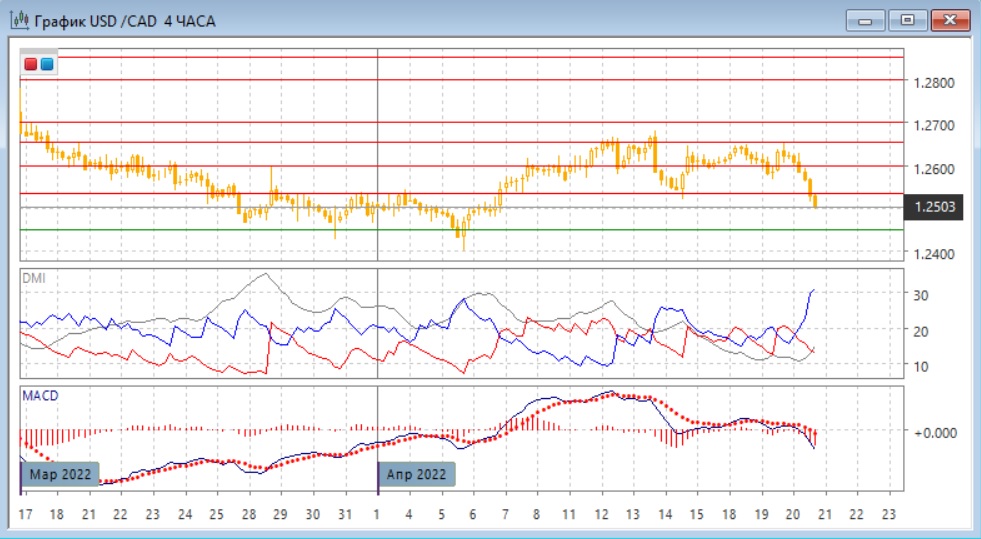Click the 1.2800 price axis label
The image size is (981, 539).
pyautogui.click(x=933, y=83)
